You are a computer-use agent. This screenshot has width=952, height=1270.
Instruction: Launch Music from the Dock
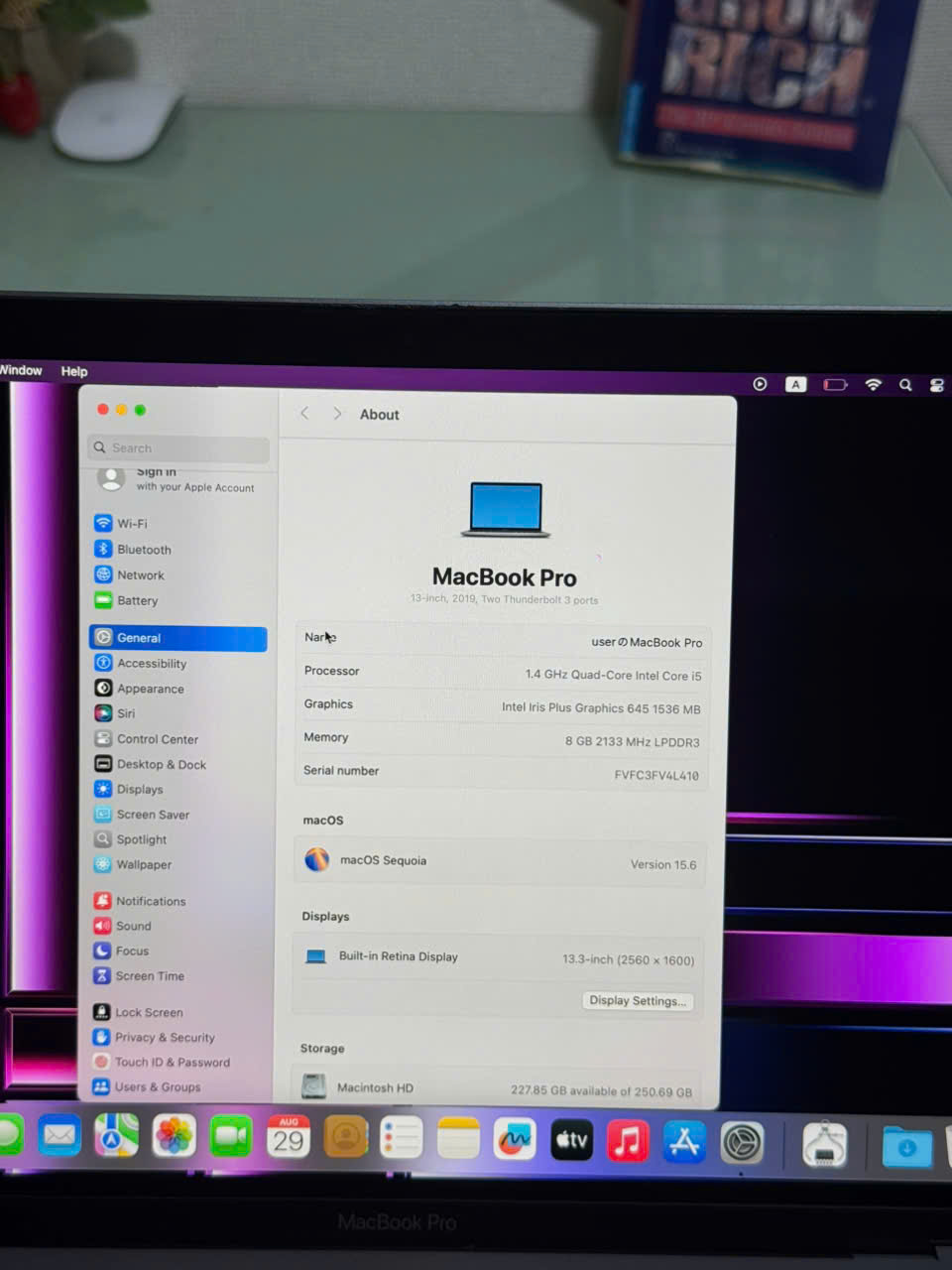click(x=628, y=1141)
